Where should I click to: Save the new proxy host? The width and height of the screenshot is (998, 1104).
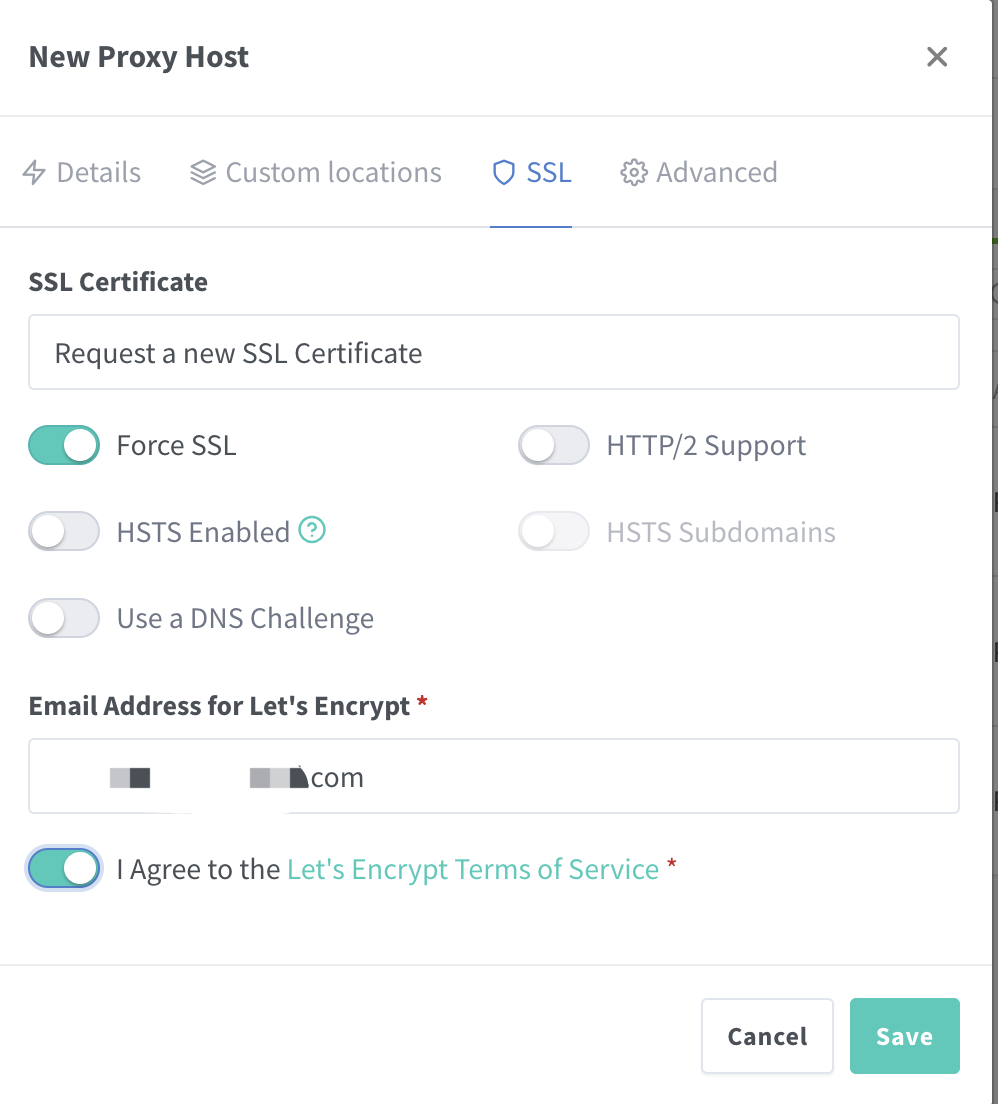[x=904, y=1036]
